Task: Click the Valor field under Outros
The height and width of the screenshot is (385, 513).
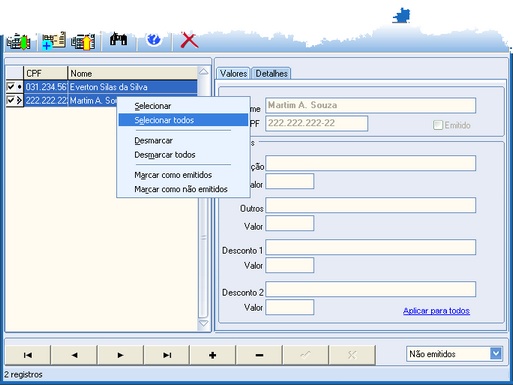Action: (x=290, y=223)
